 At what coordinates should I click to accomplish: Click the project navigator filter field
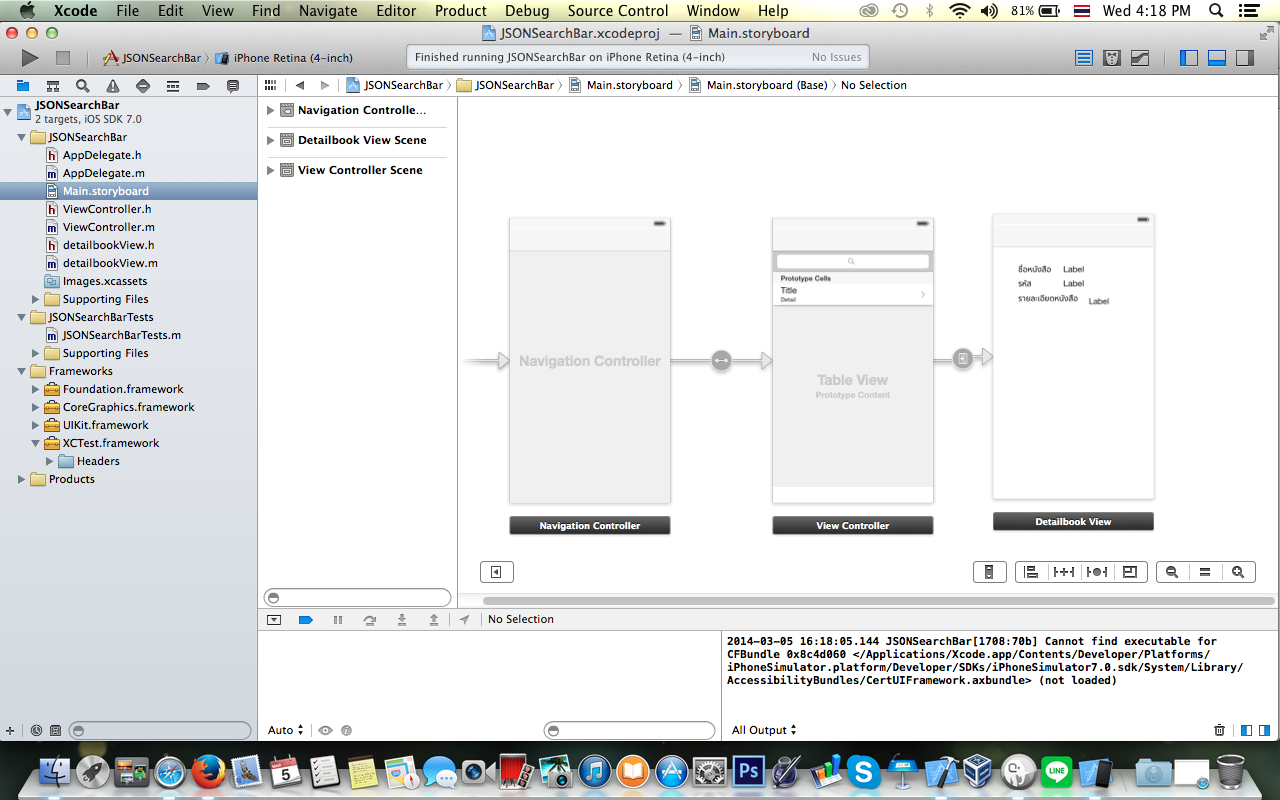[161, 731]
